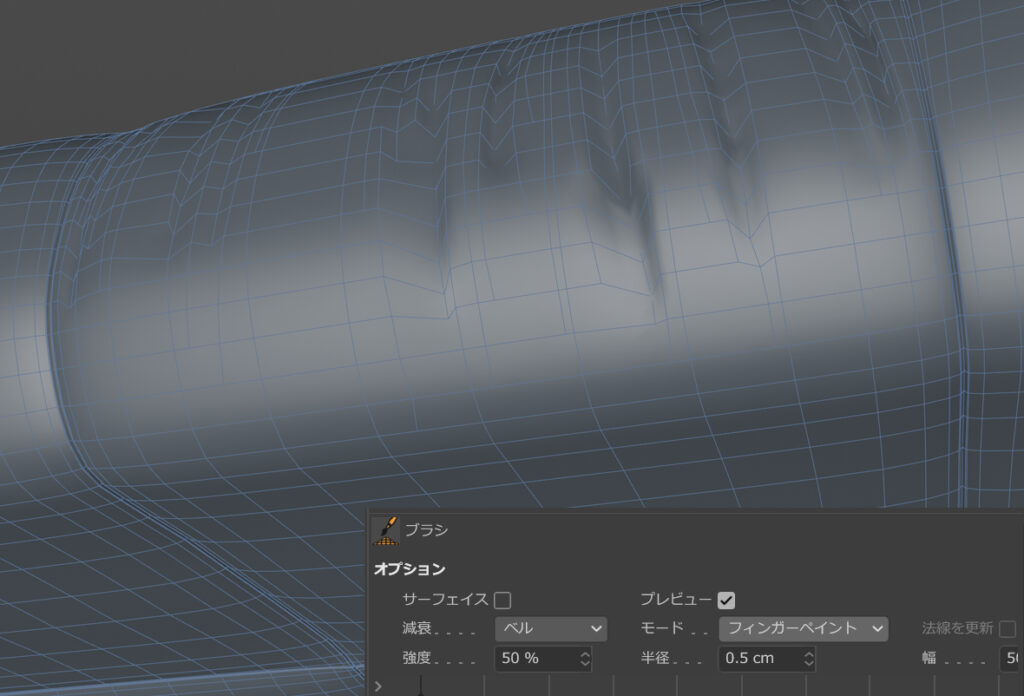Toggle the 法線を更新 checkbox
Image resolution: width=1024 pixels, height=696 pixels.
(x=1007, y=629)
